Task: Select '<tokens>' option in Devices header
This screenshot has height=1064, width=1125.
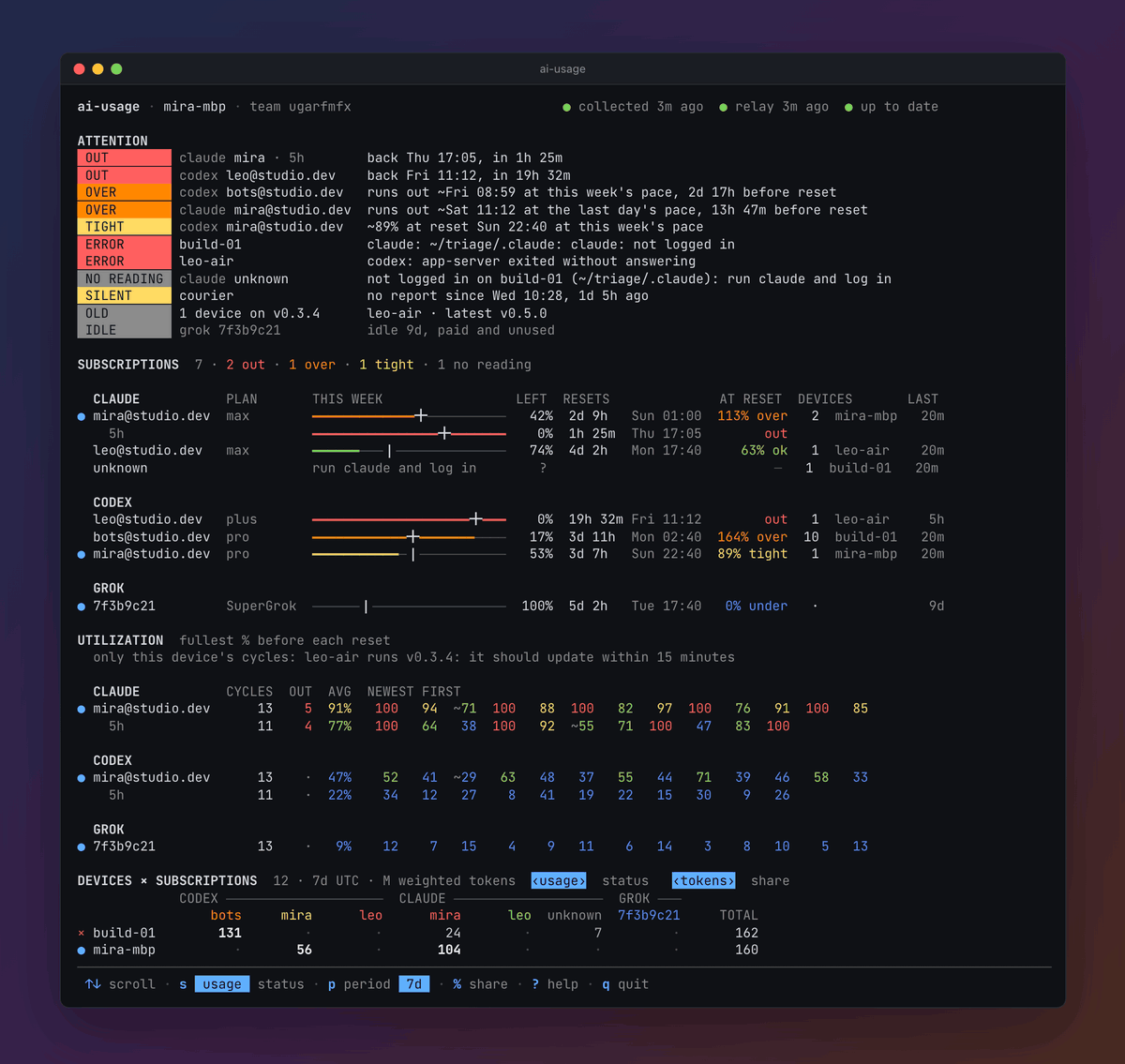Action: (704, 881)
